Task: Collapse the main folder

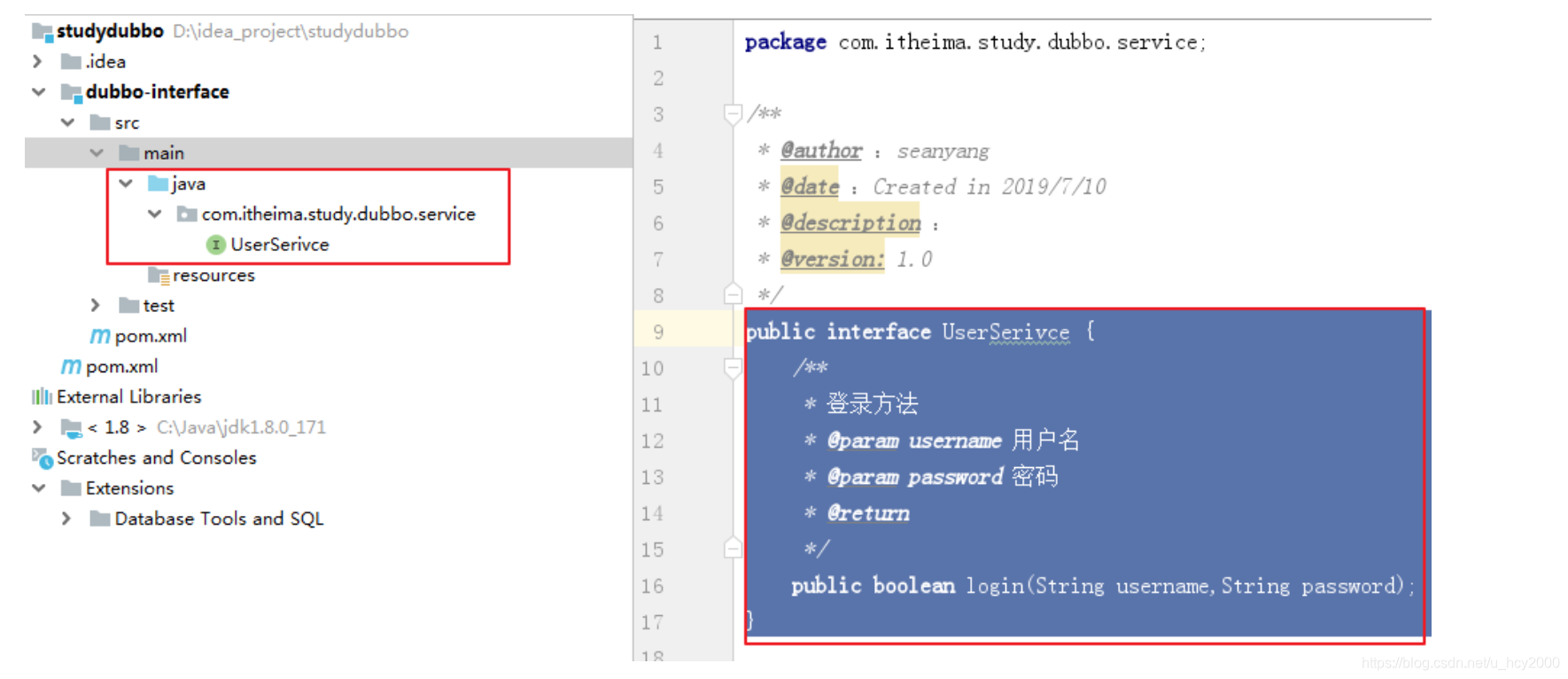Action: [x=97, y=153]
